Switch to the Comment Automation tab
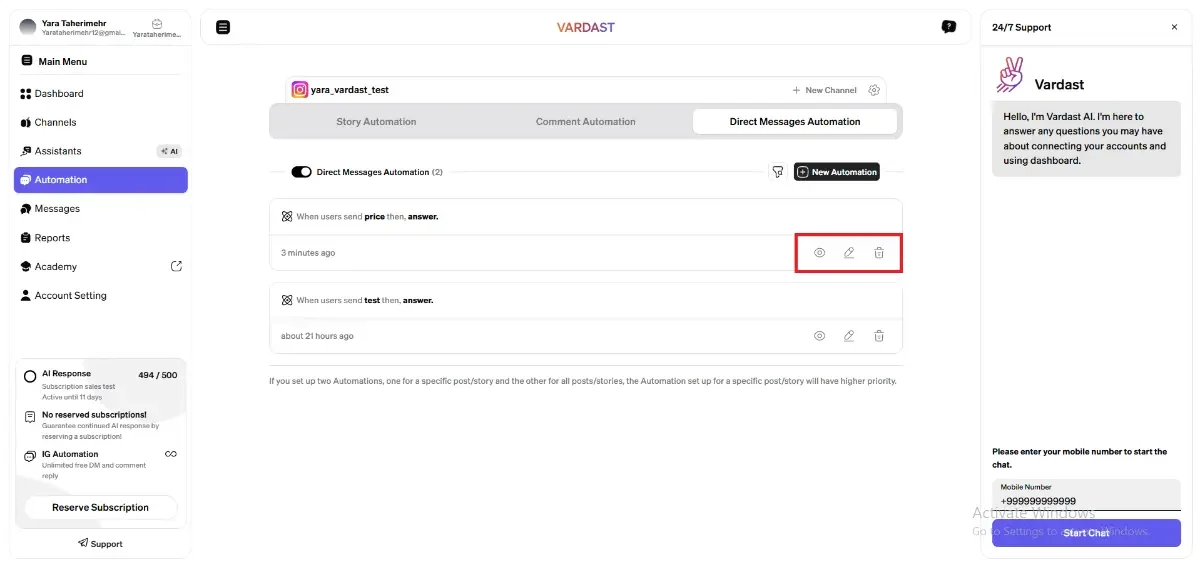 585,122
